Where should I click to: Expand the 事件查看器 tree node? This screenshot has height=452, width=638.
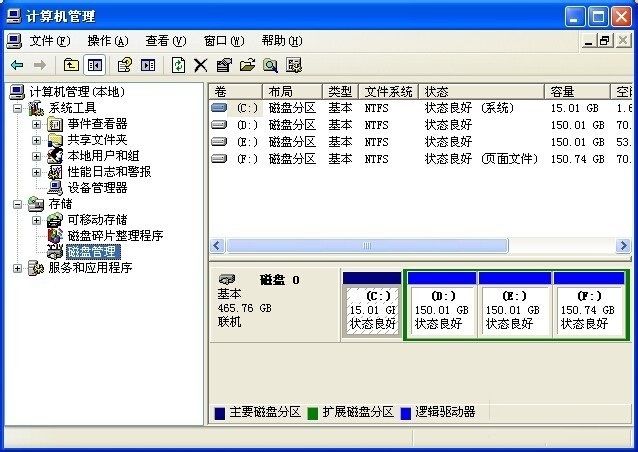pos(37,124)
